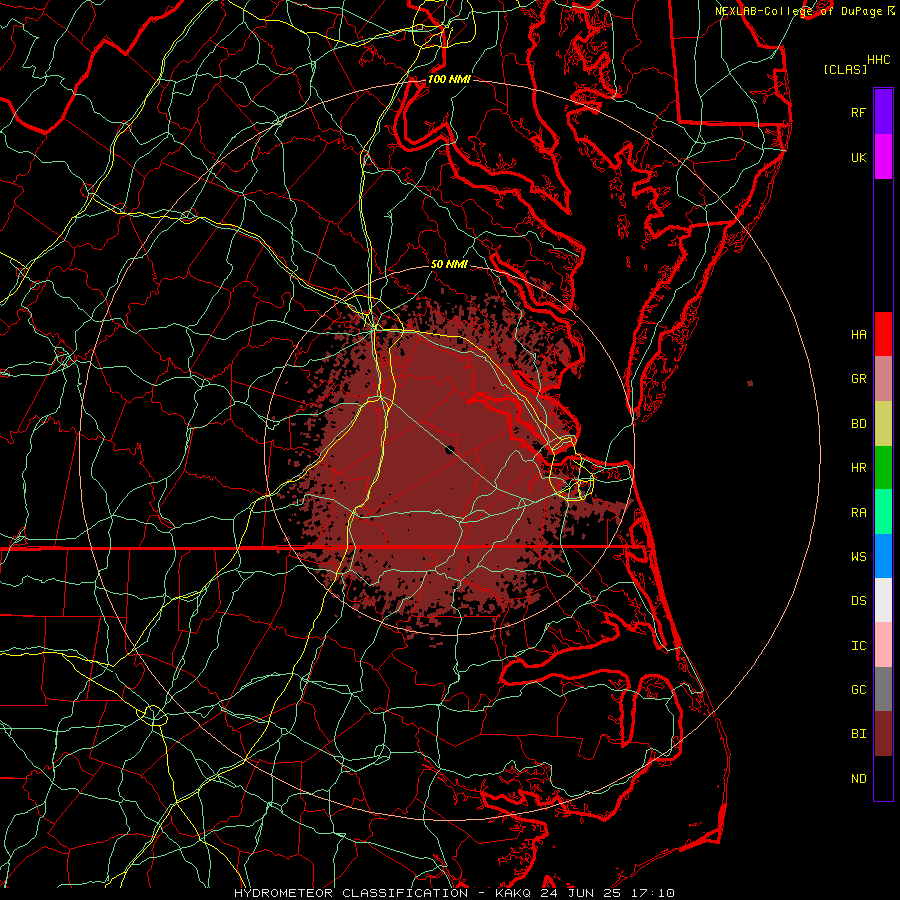Click the 100 NMI range ring label
Viewport: 900px width, 900px height.
(449, 79)
